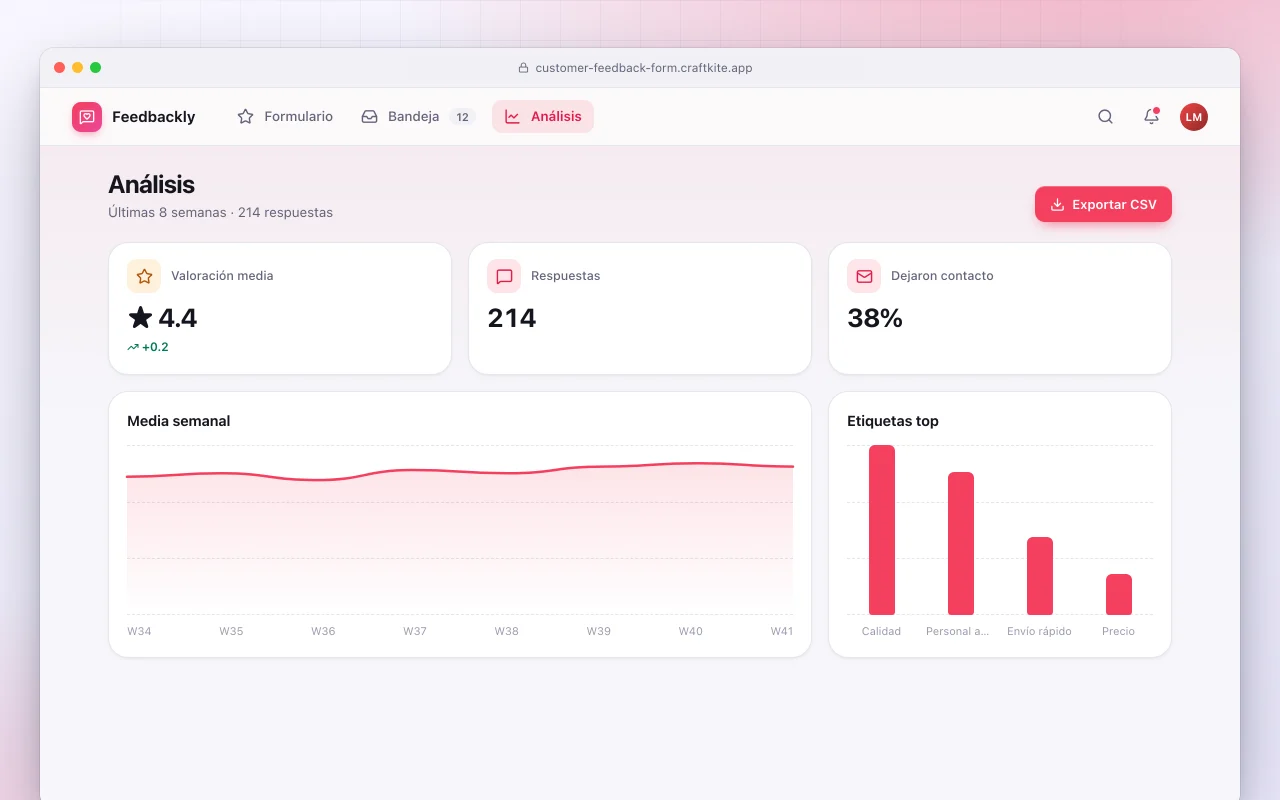Click the W38 marker on weekly chart
This screenshot has width=1280, height=800.
[x=507, y=631]
